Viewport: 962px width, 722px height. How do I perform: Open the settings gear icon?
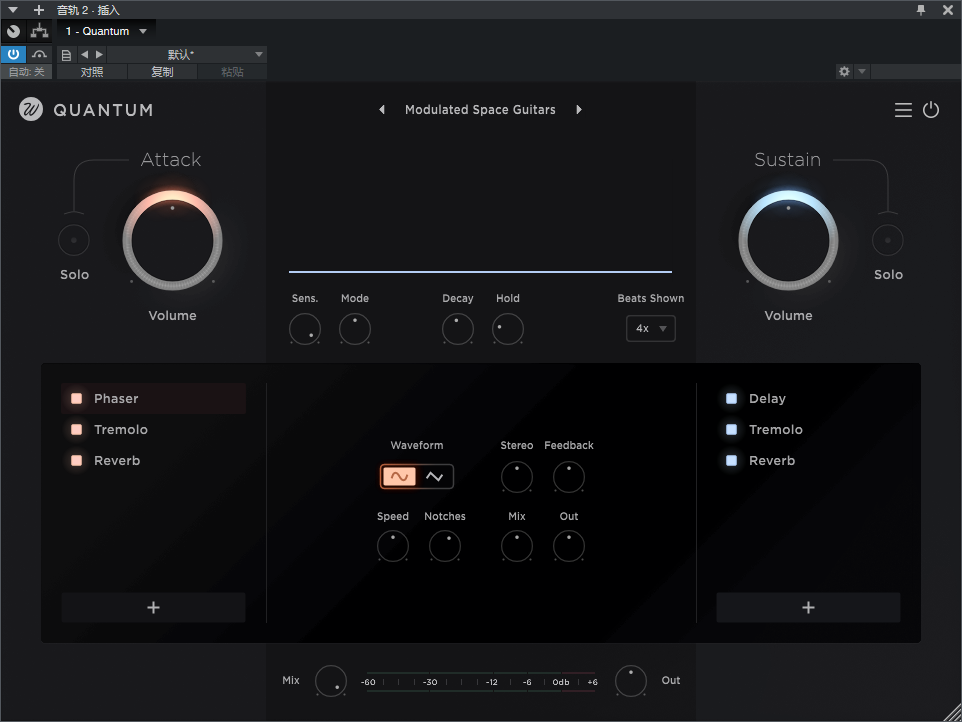844,71
